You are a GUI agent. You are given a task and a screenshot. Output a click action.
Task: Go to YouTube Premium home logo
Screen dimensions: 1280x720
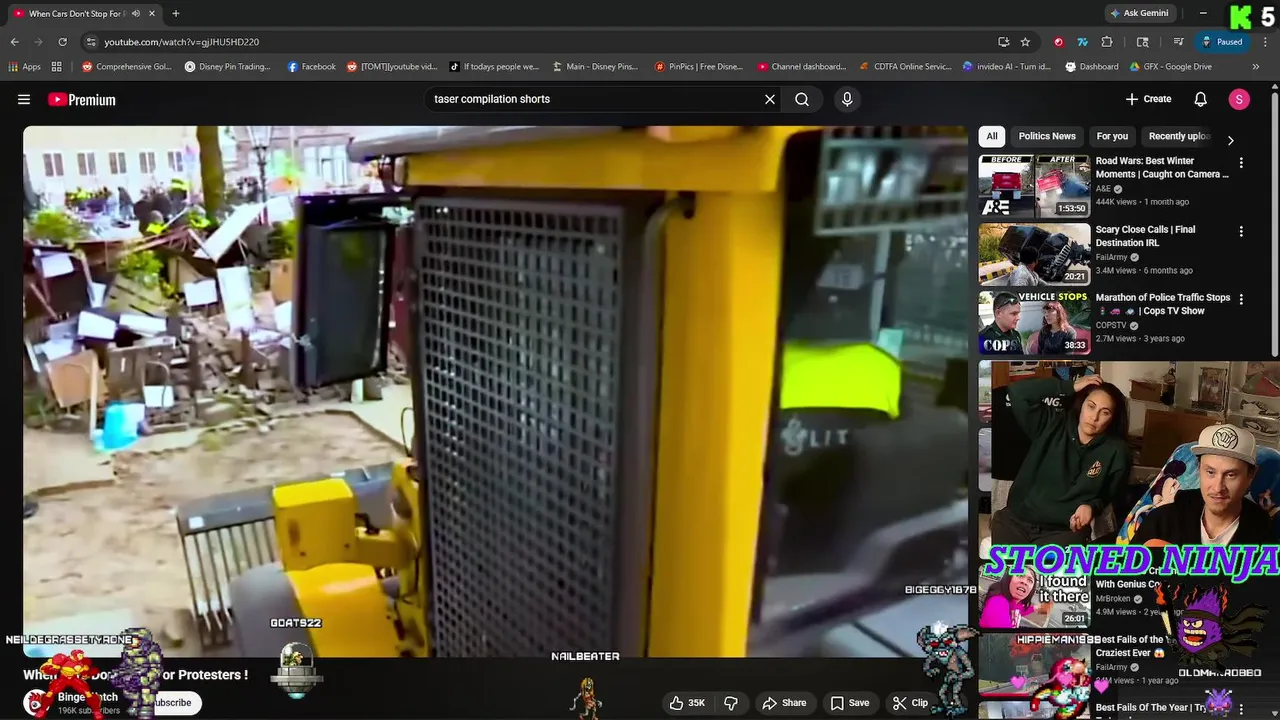[81, 99]
